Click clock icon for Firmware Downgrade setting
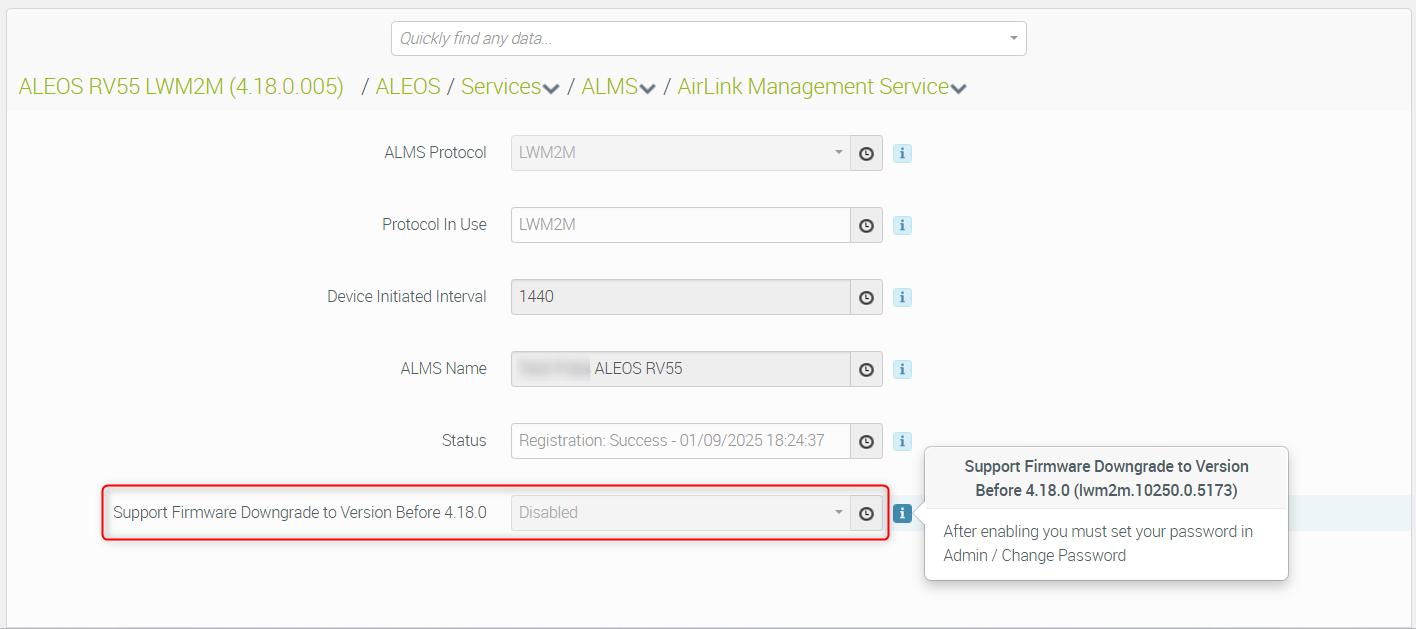1416x629 pixels. point(866,513)
